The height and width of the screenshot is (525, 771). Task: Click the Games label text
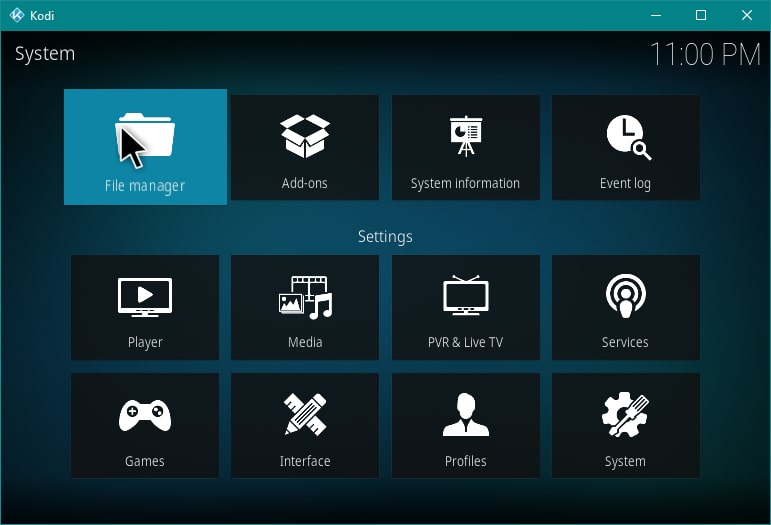pyautogui.click(x=145, y=461)
